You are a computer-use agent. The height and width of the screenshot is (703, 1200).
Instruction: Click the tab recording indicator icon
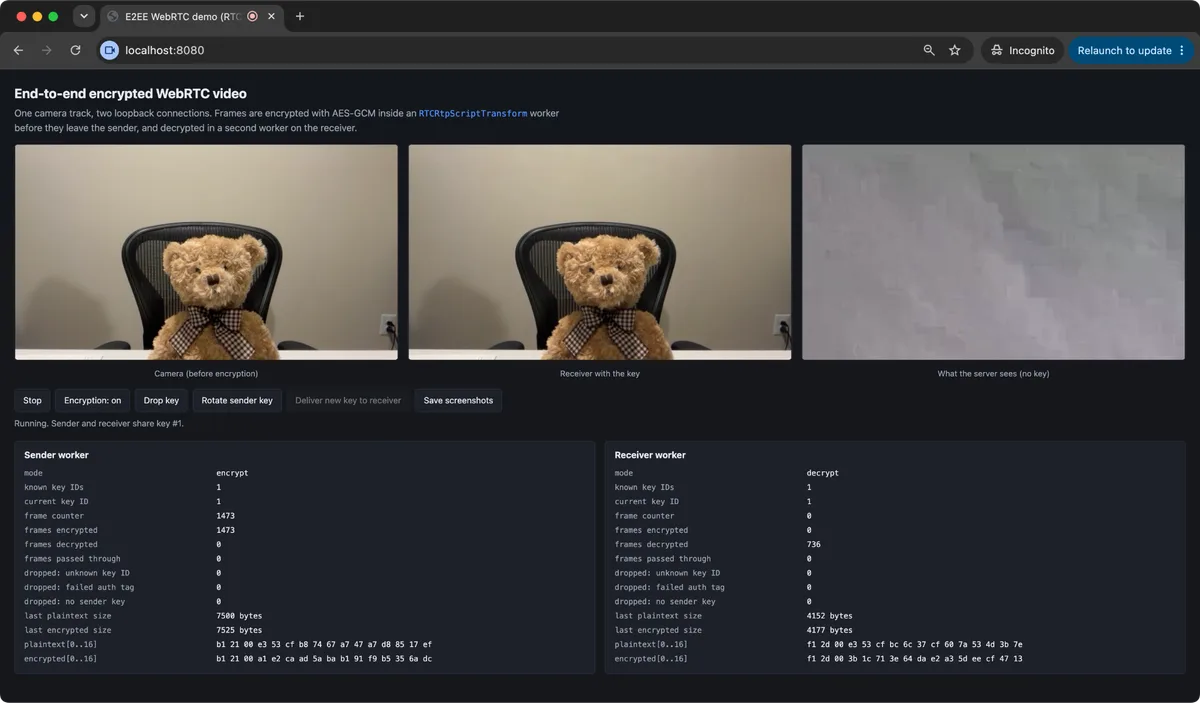[252, 16]
